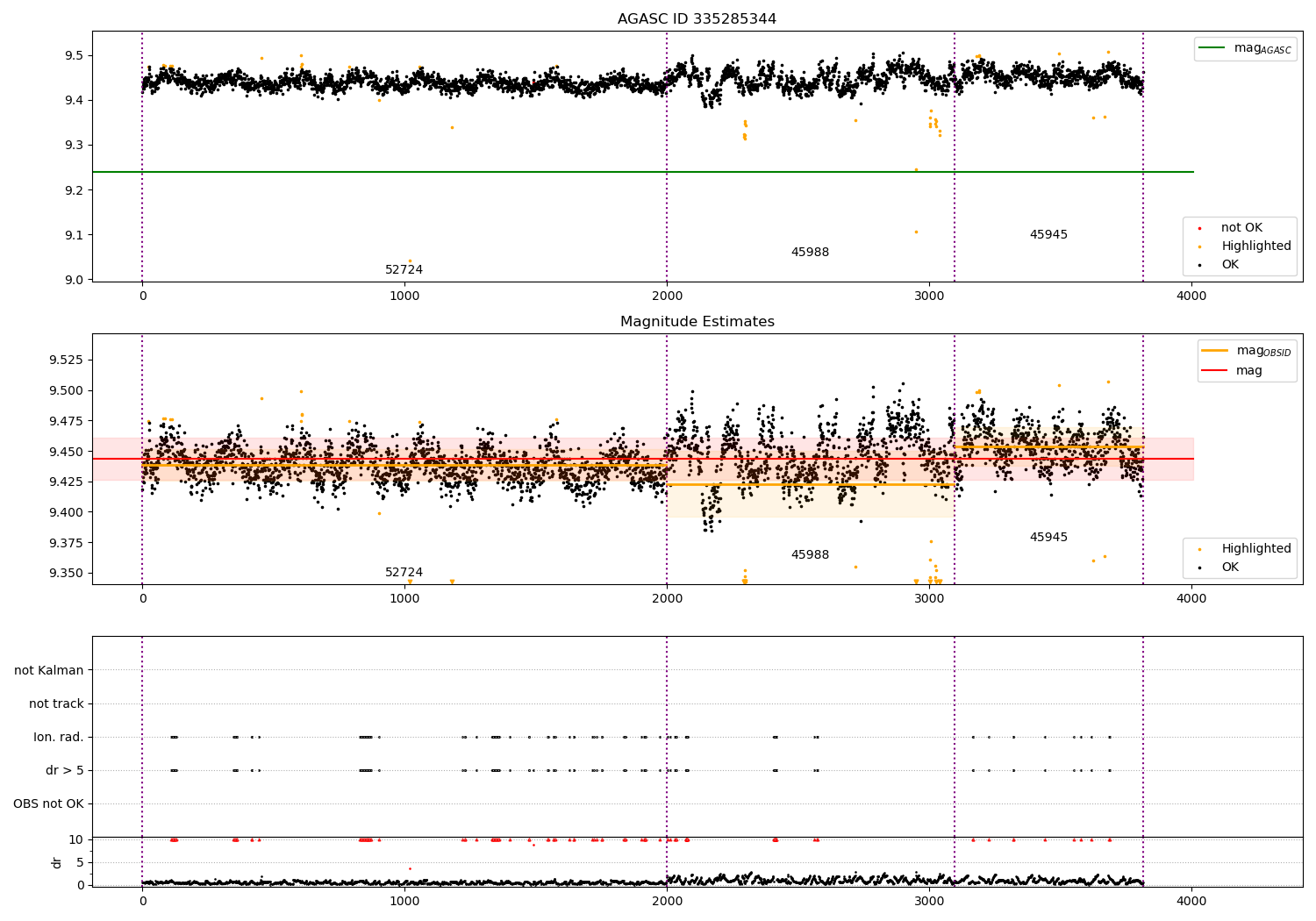This screenshot has height=921, width=1316.
Task: Click the orange mag OBSID line for obsid 45945
Action: (1048, 446)
